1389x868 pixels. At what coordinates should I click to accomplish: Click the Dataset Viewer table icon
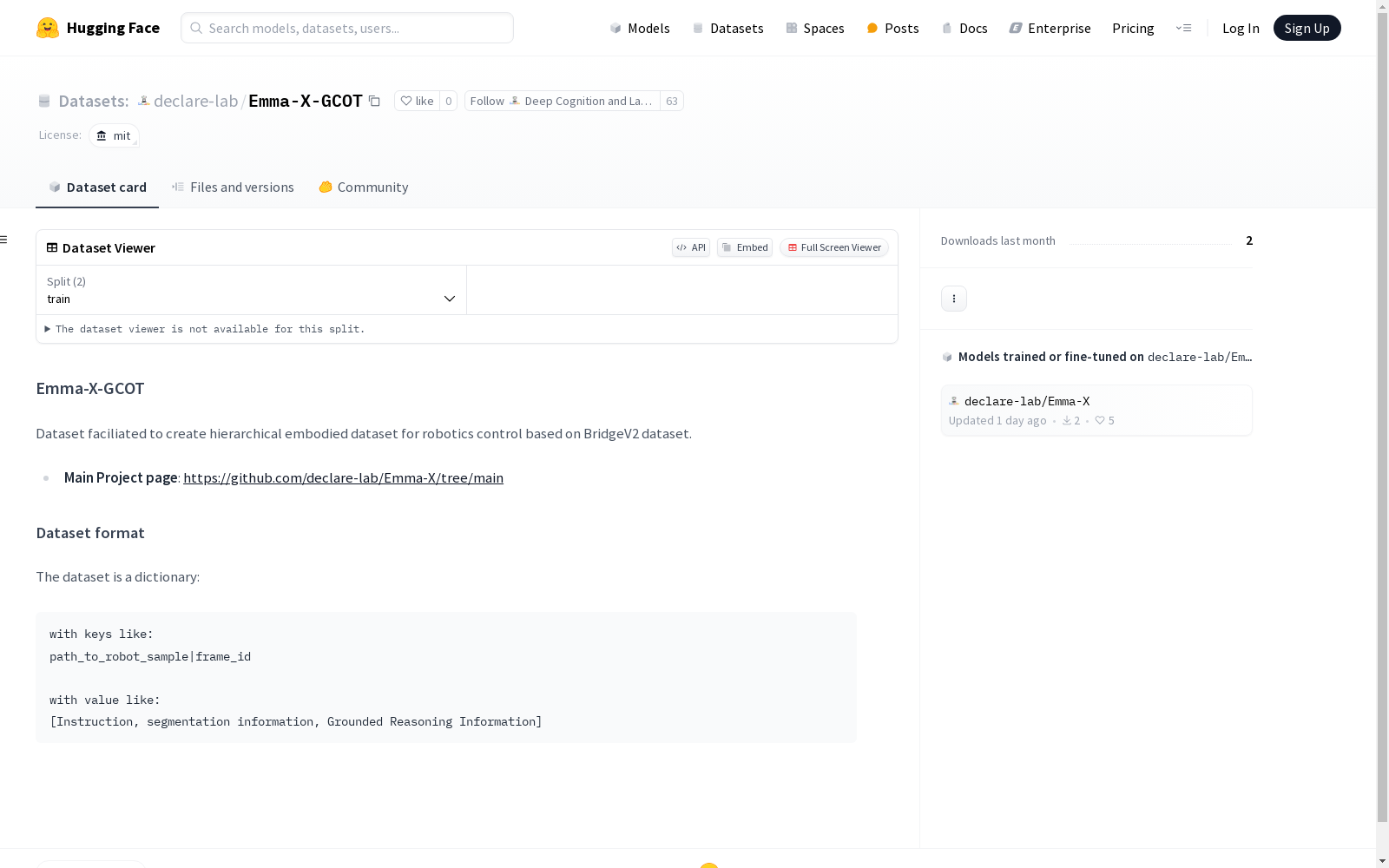(x=52, y=247)
